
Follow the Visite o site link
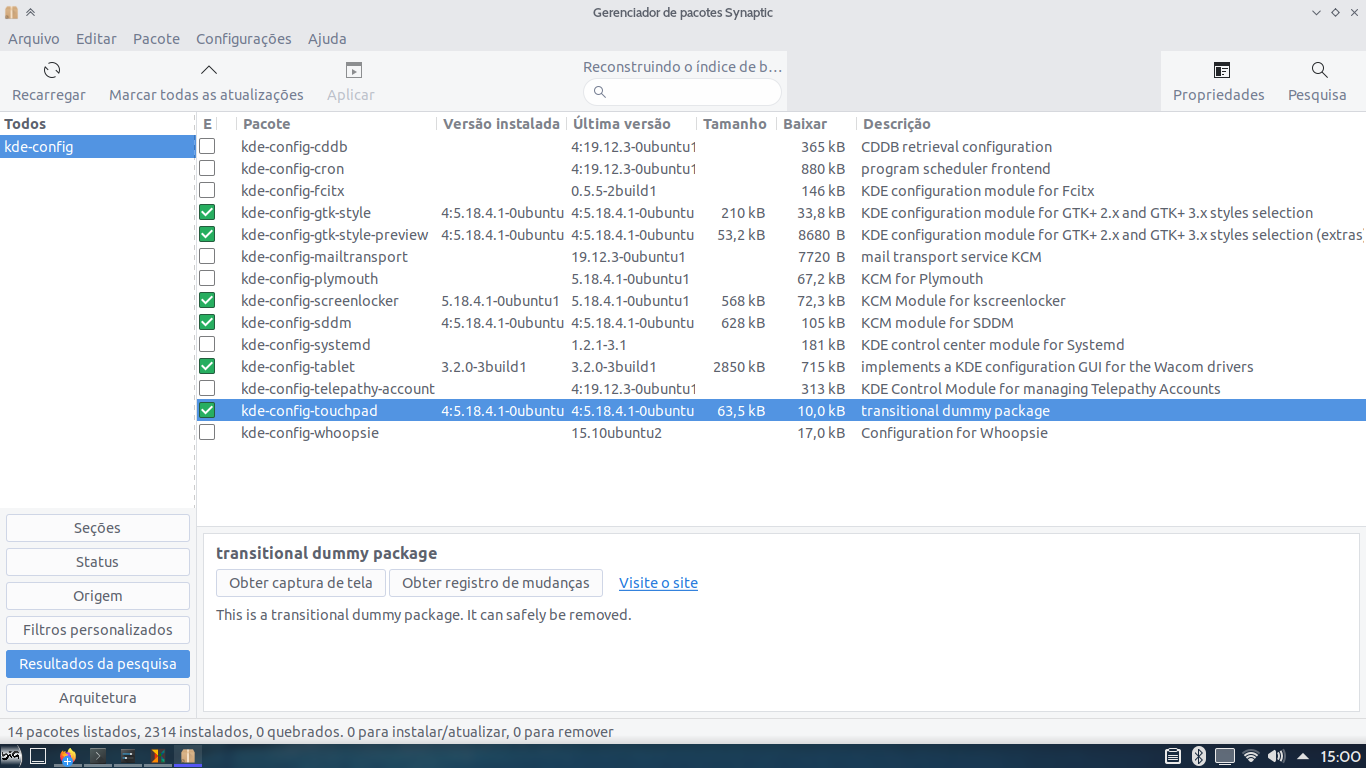pyautogui.click(x=658, y=583)
